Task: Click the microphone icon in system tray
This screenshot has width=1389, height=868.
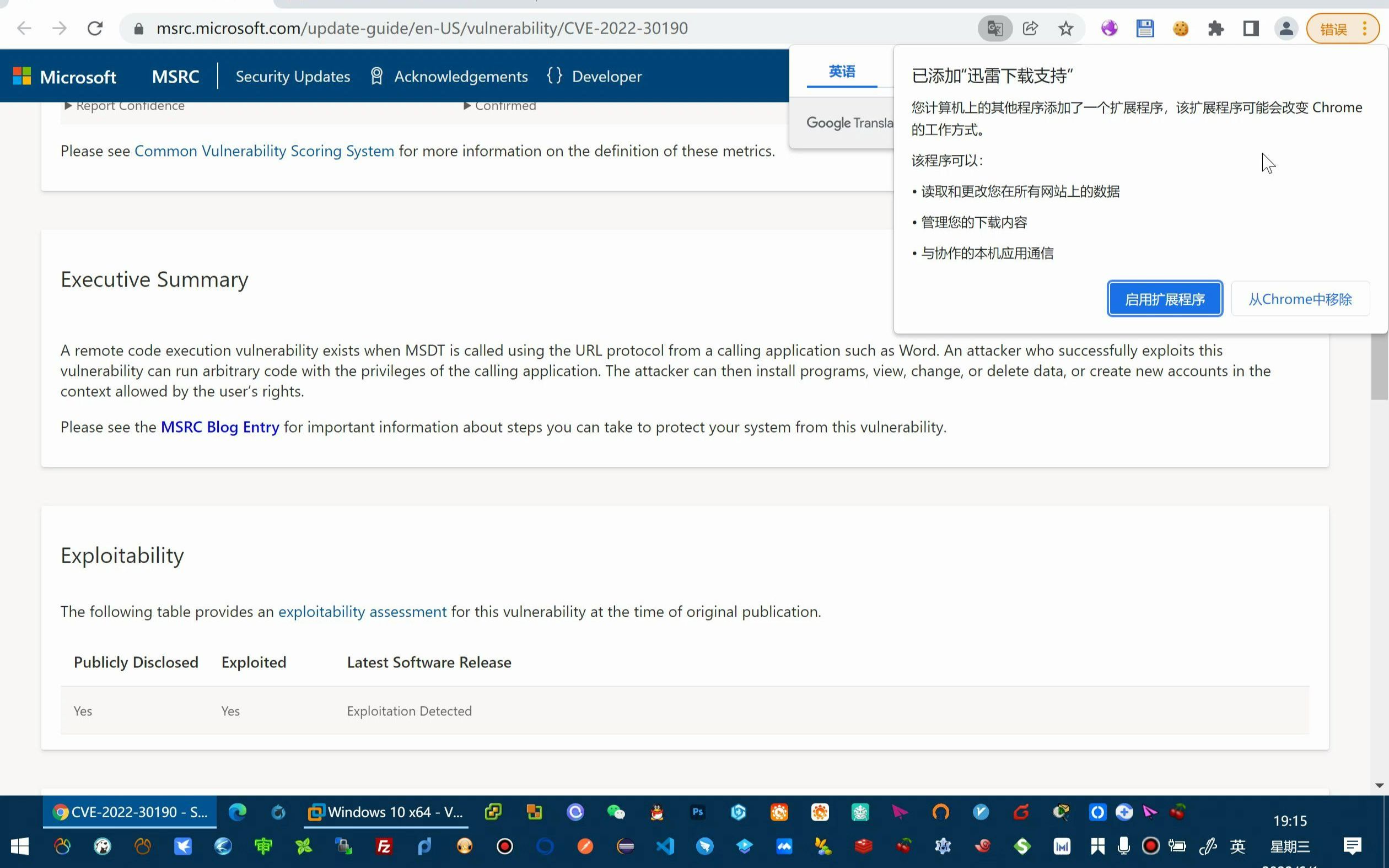Action: point(1123,846)
